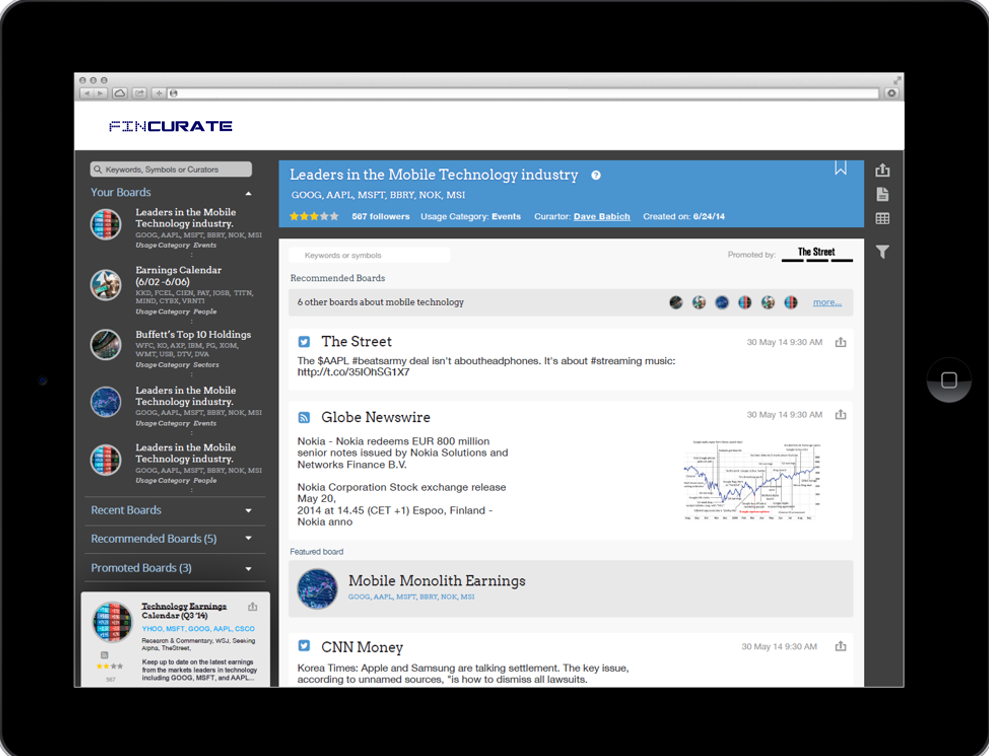Click the CNN Money post title
989x756 pixels.
[x=362, y=647]
